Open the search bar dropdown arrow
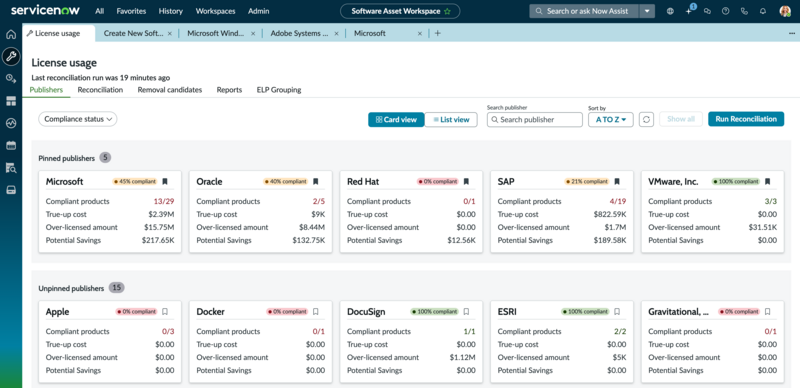This screenshot has width=800, height=388. [647, 11]
